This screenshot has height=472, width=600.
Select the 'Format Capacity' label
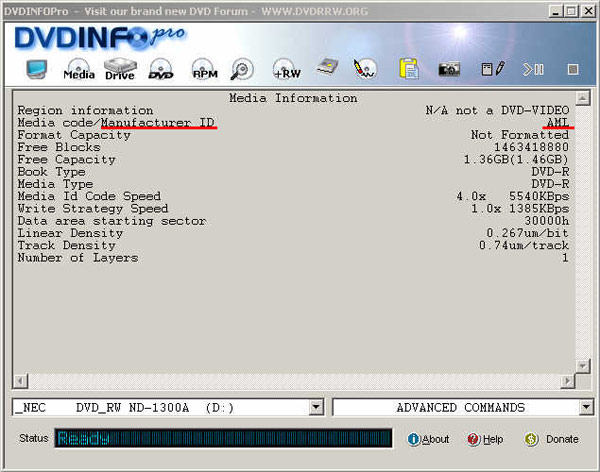click(x=74, y=135)
